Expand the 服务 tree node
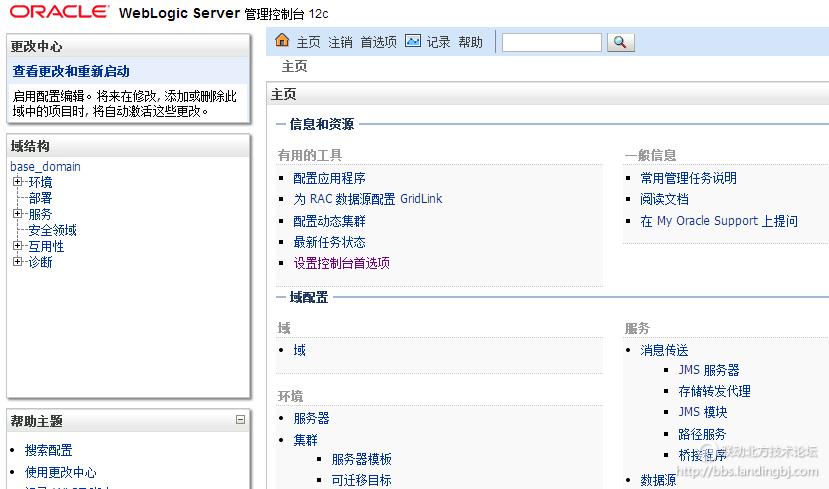Screen dimensions: 829x489 point(18,214)
